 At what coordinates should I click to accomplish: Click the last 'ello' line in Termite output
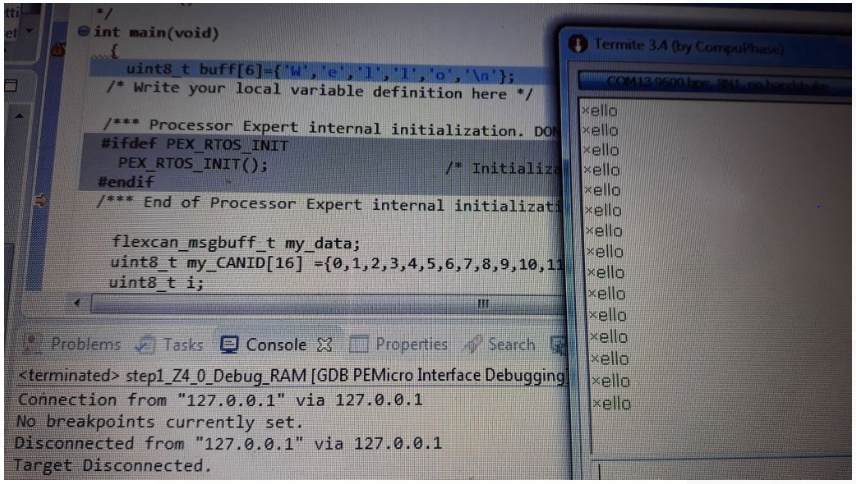(x=612, y=404)
